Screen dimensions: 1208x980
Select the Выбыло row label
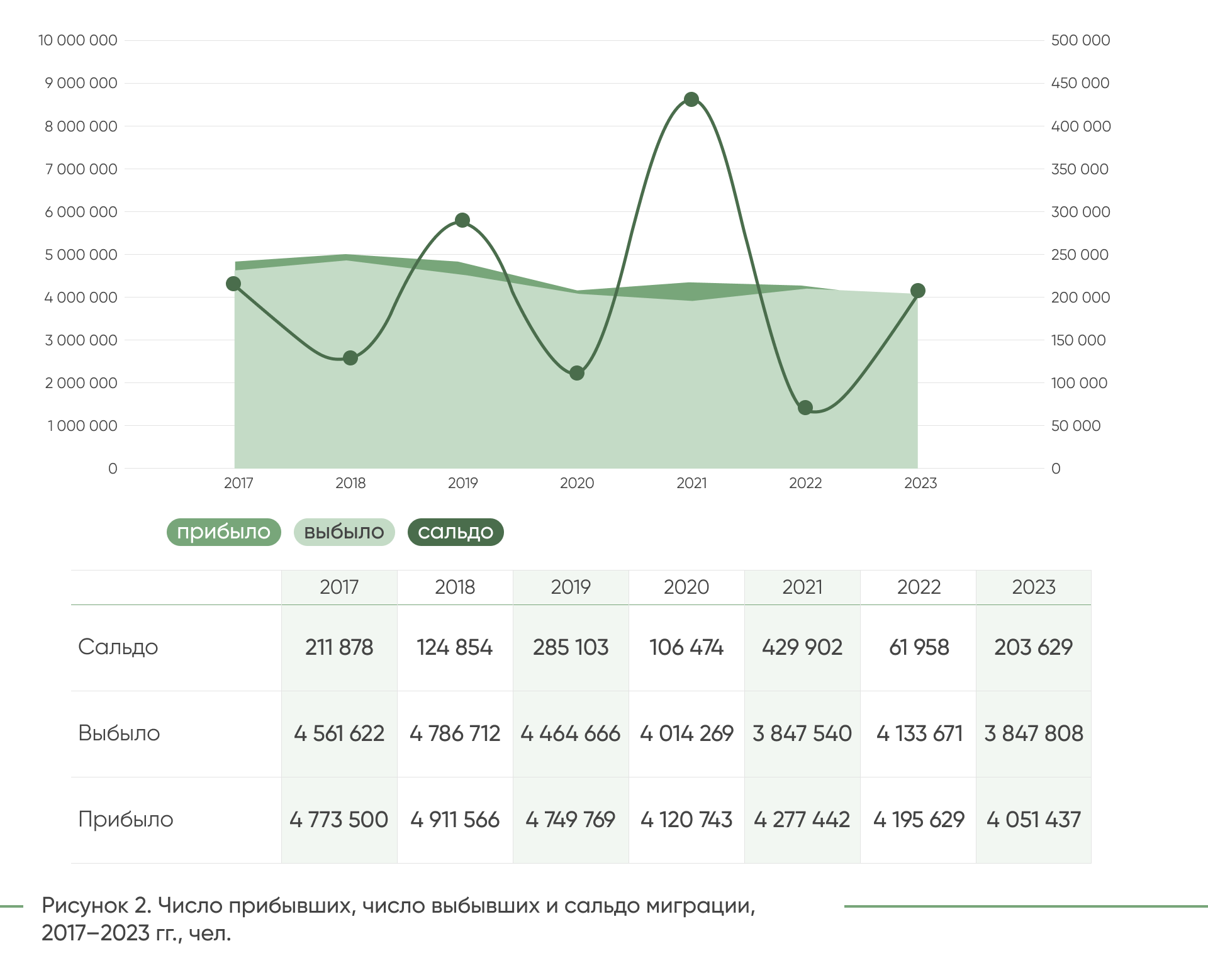pos(119,733)
